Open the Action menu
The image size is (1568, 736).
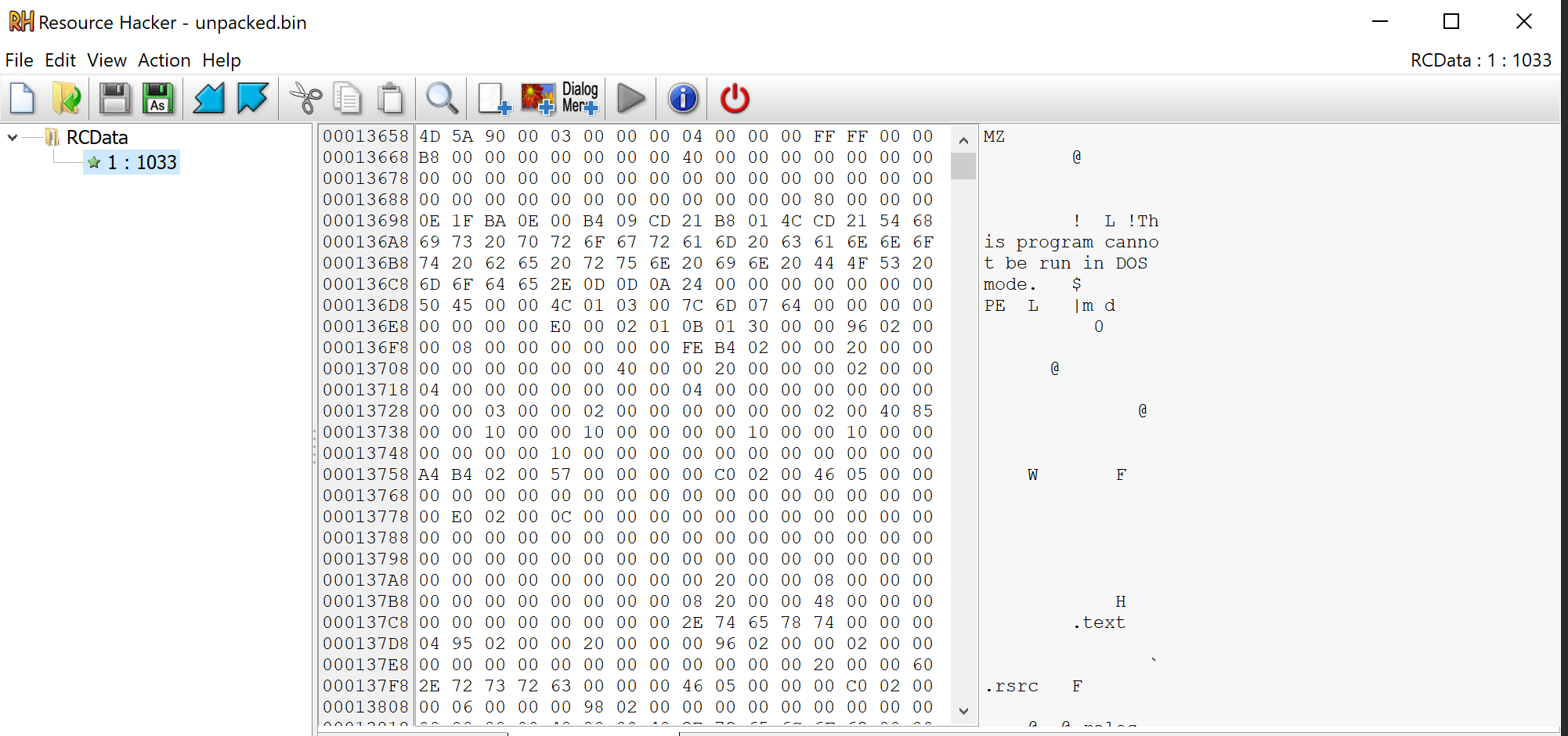tap(164, 60)
